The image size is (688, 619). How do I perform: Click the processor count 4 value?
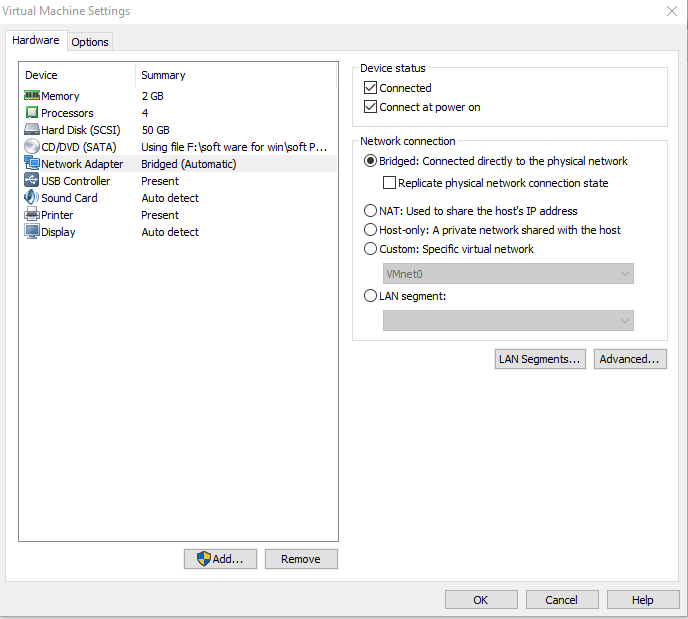coord(145,113)
